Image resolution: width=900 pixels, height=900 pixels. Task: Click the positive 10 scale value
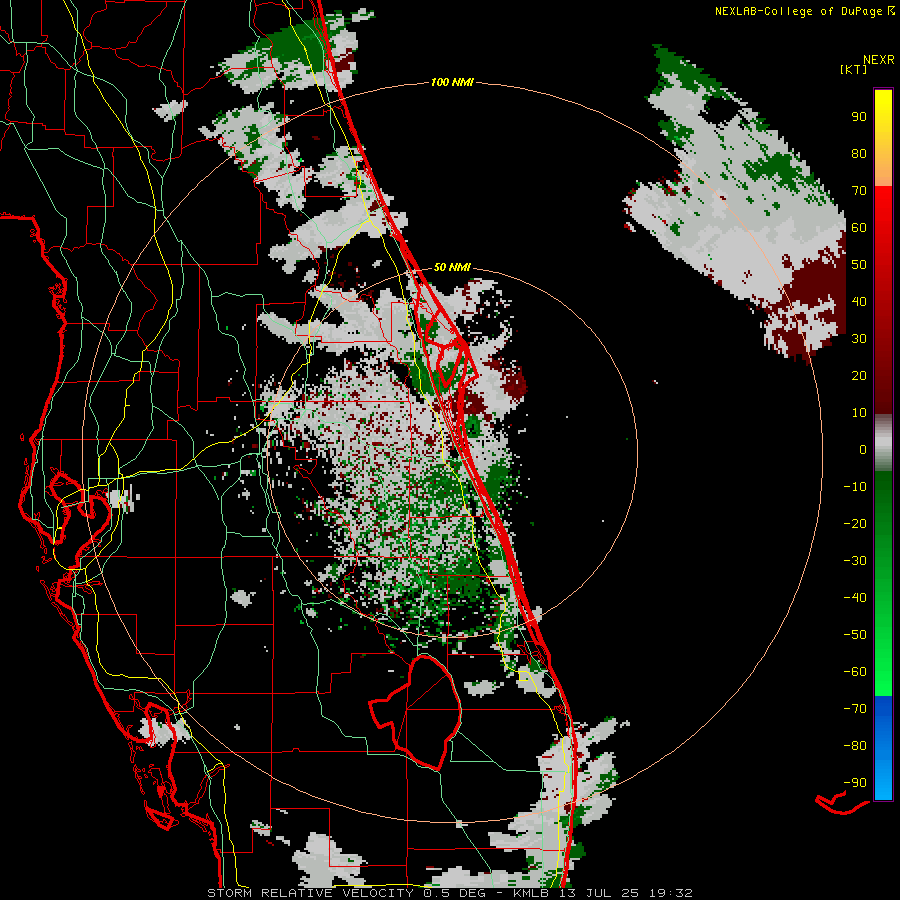(859, 413)
